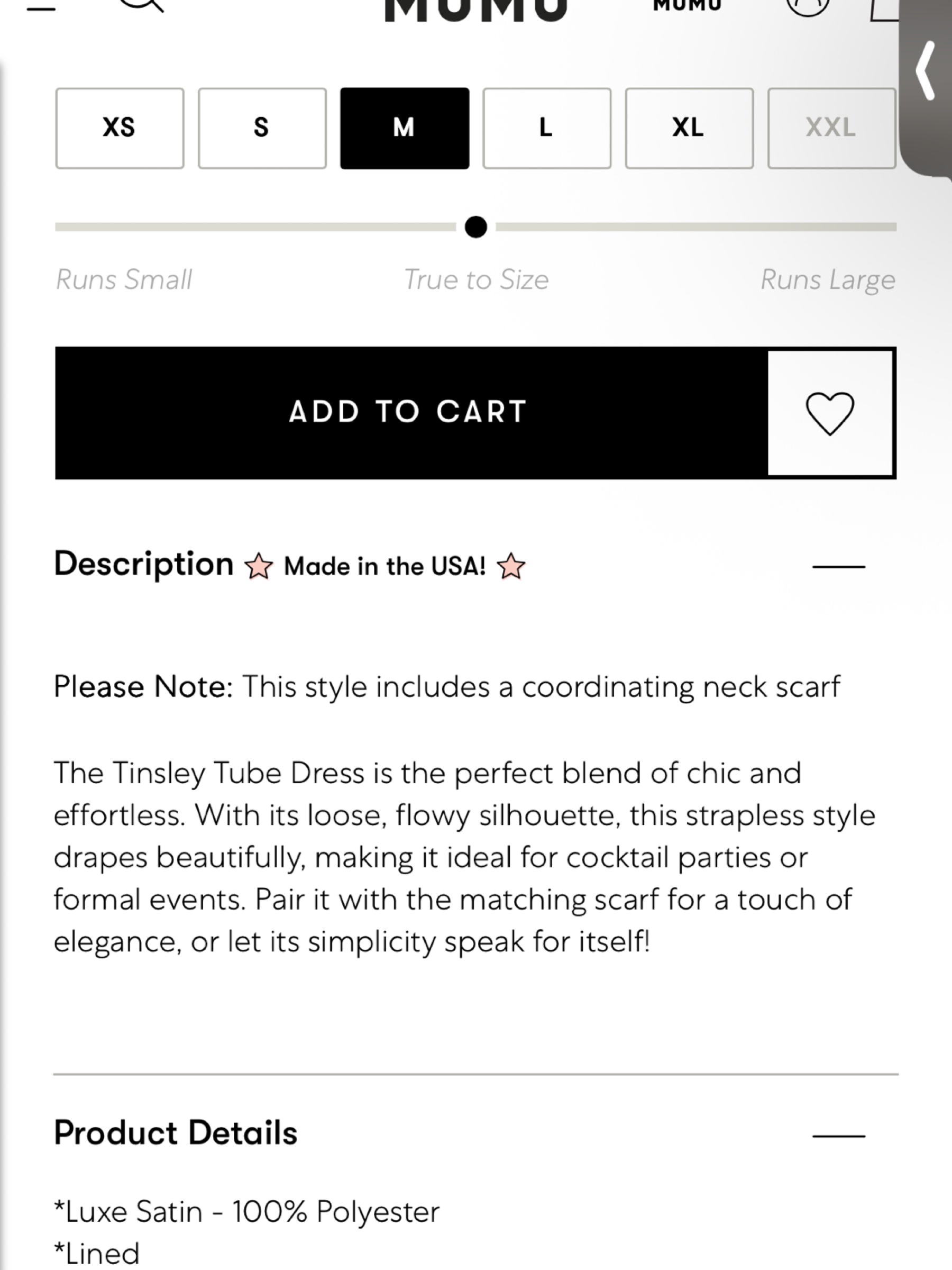952x1270 pixels.
Task: Open the account profile icon
Action: [808, 6]
